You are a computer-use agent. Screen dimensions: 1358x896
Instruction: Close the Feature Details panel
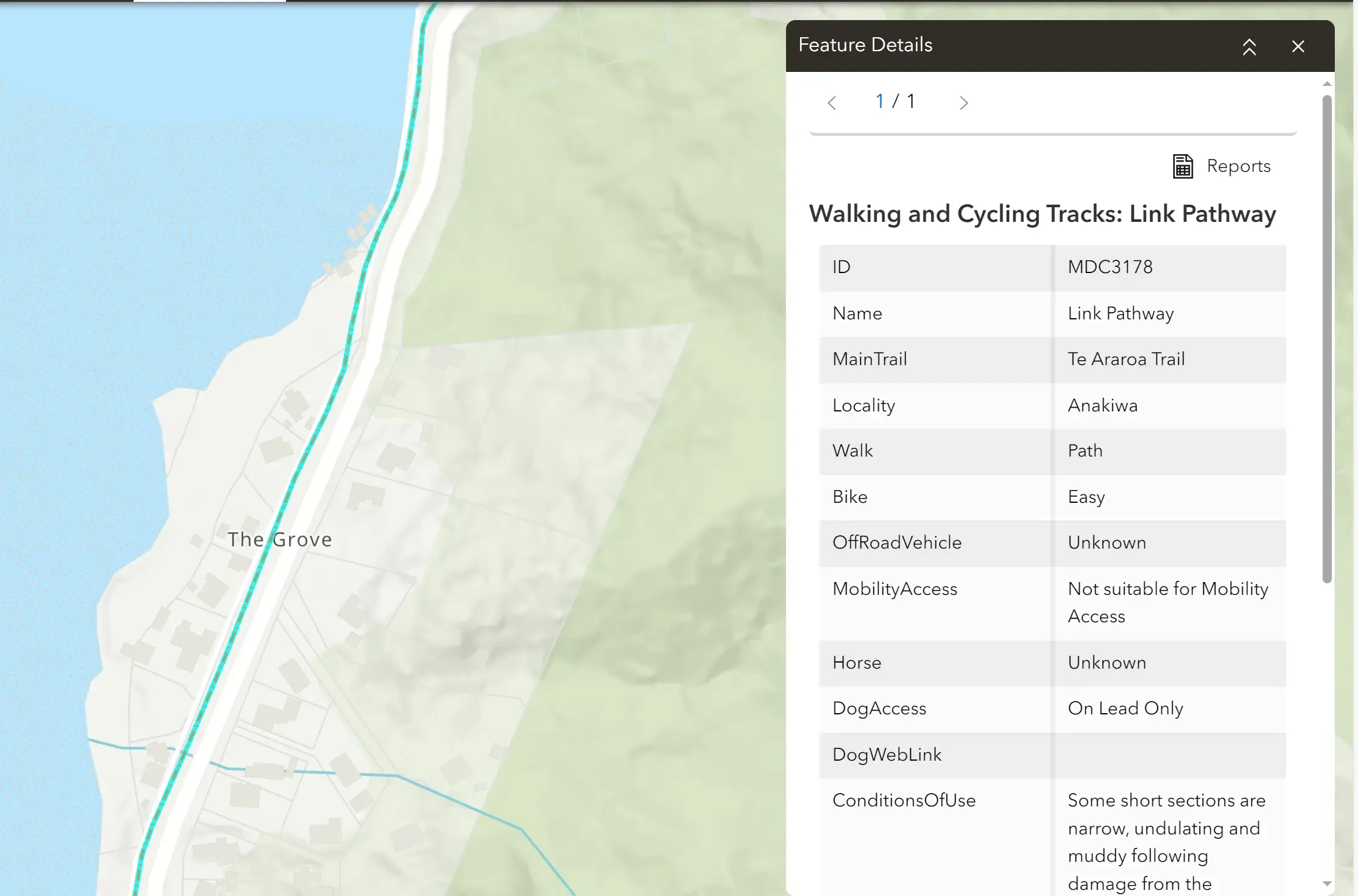coord(1298,46)
